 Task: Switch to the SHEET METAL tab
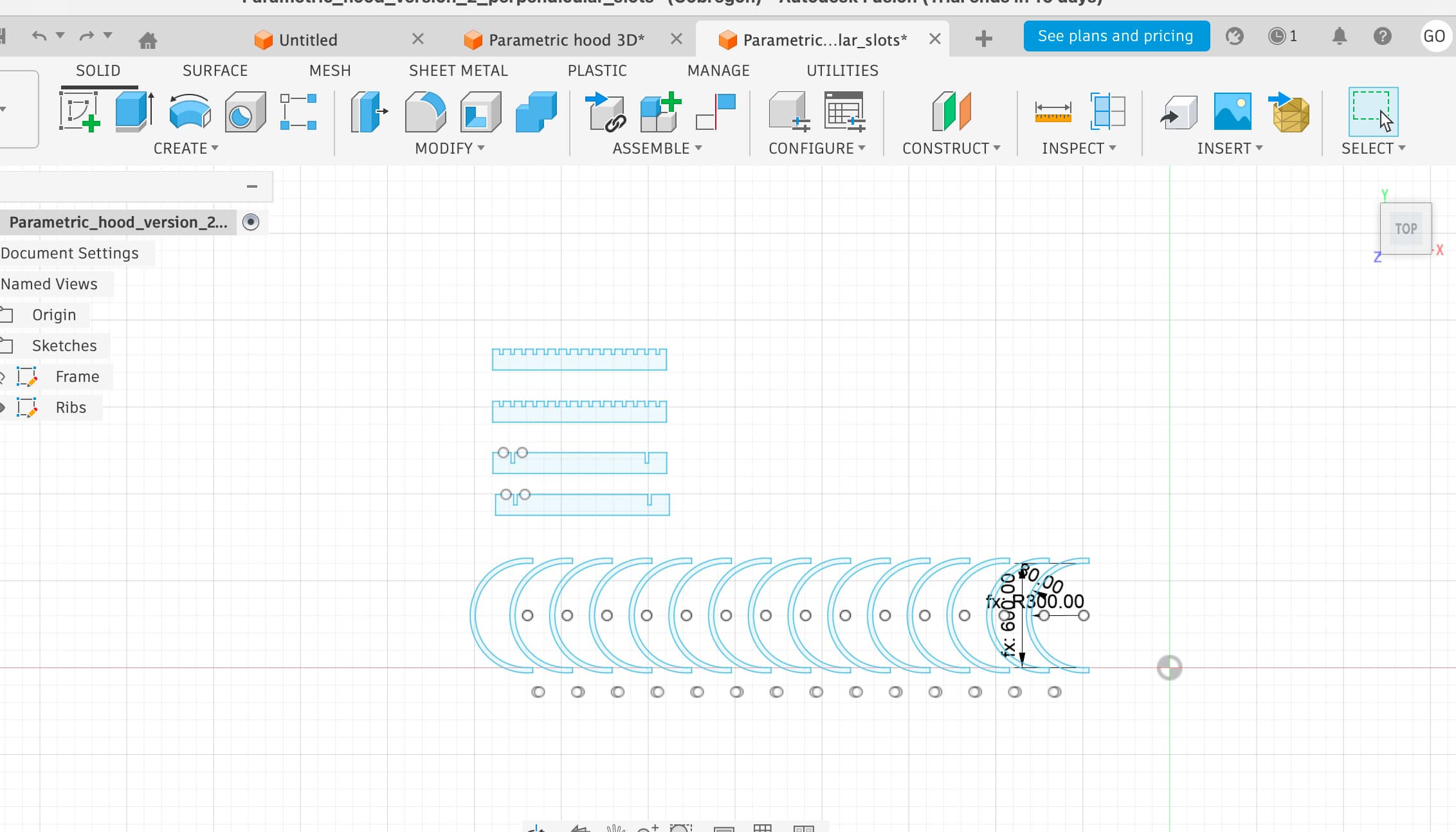pyautogui.click(x=458, y=71)
